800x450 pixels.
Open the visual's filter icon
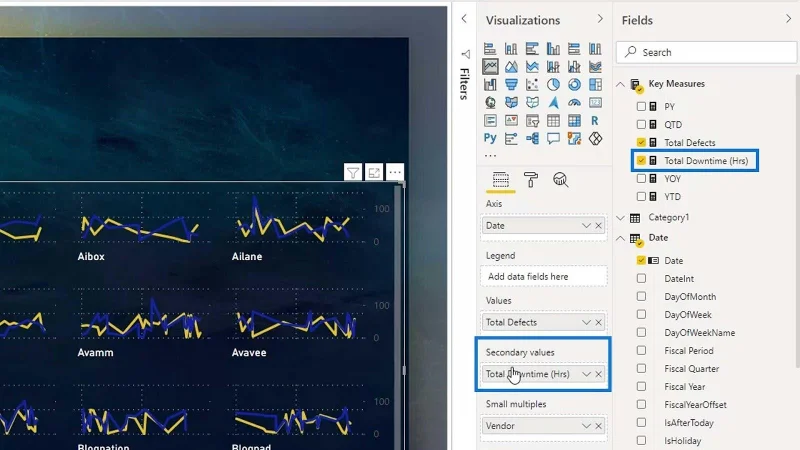coord(353,172)
